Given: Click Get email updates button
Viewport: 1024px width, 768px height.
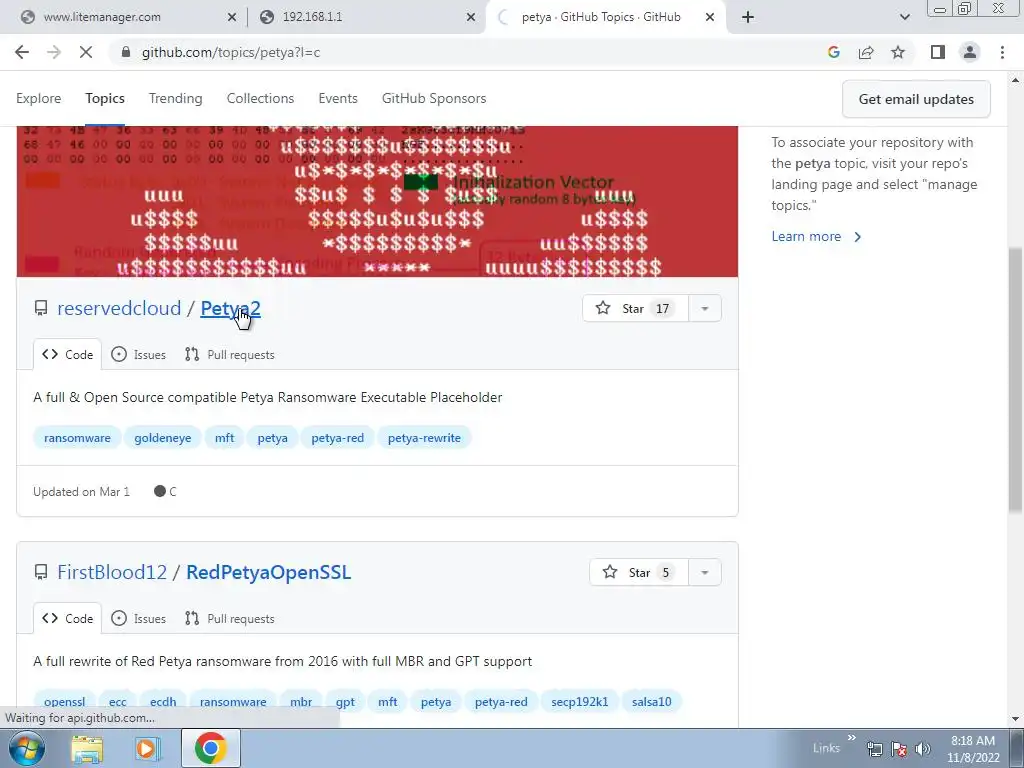Looking at the screenshot, I should pyautogui.click(x=916, y=99).
